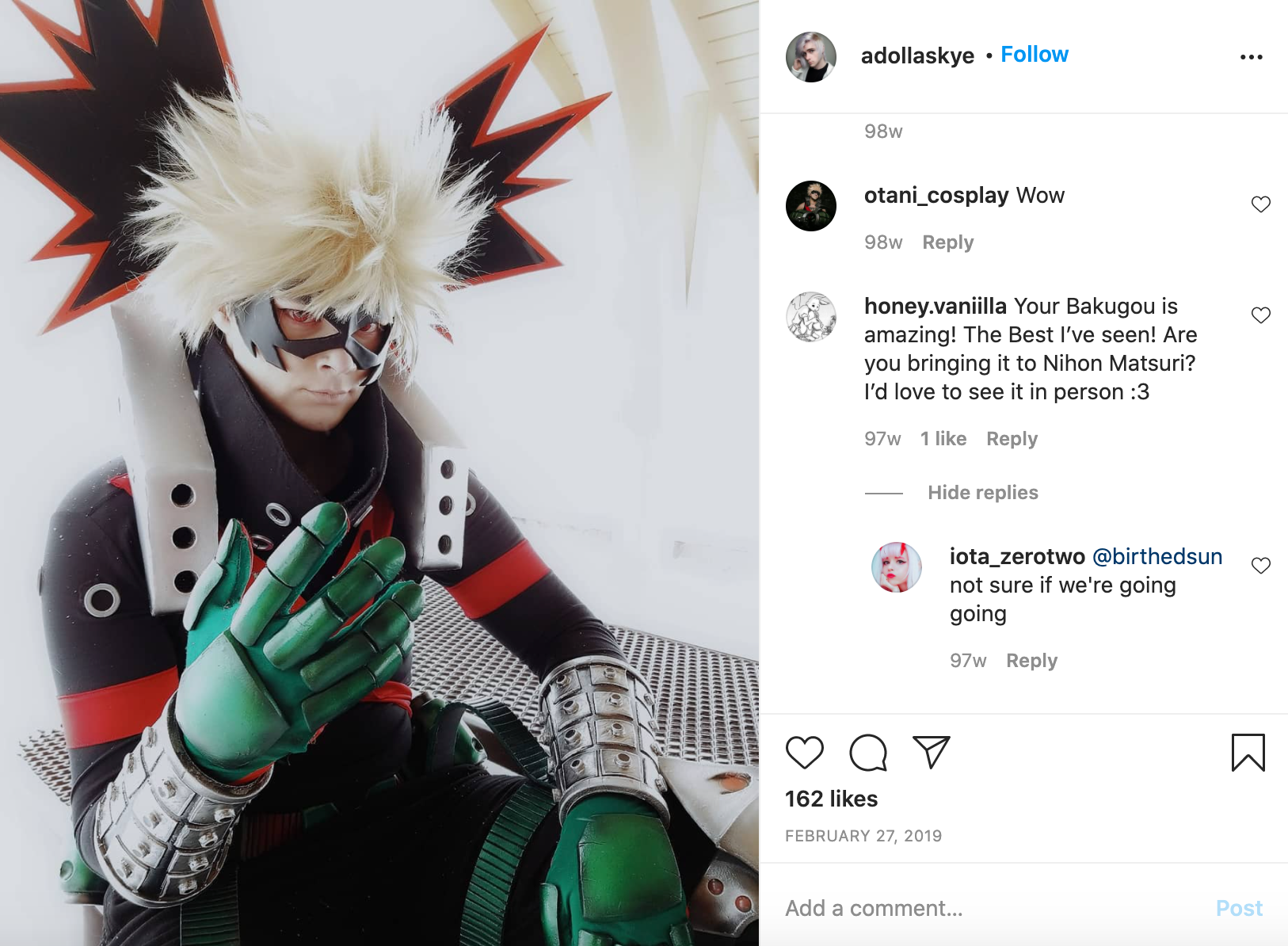Open adollaskye's profile avatar
Image resolution: width=1288 pixels, height=946 pixels.
point(811,57)
